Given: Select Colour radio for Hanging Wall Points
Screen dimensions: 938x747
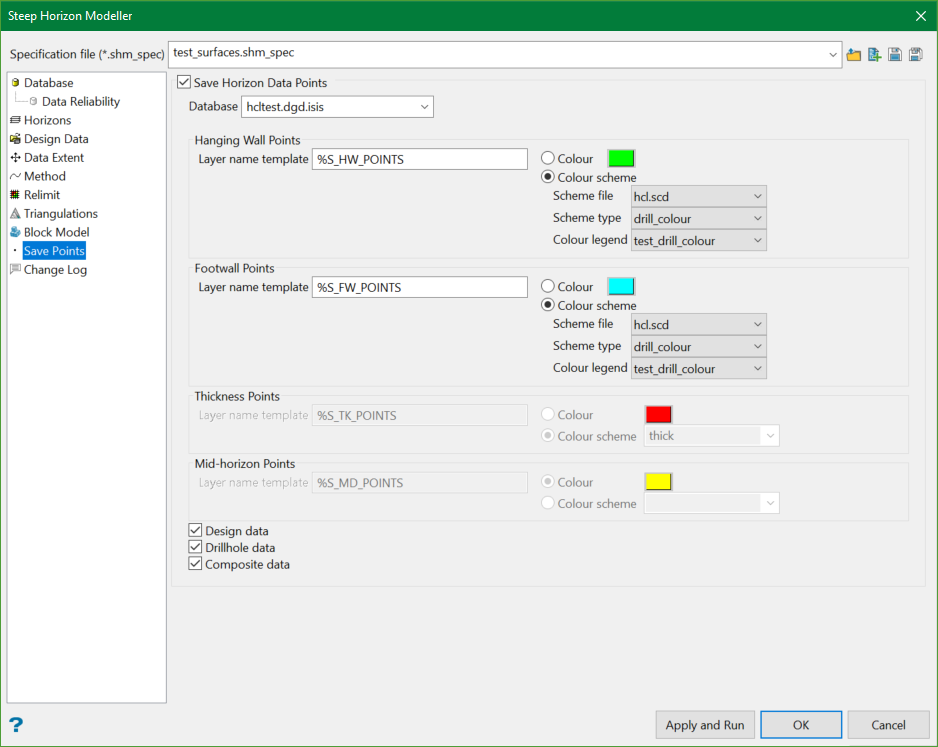Looking at the screenshot, I should [548, 158].
